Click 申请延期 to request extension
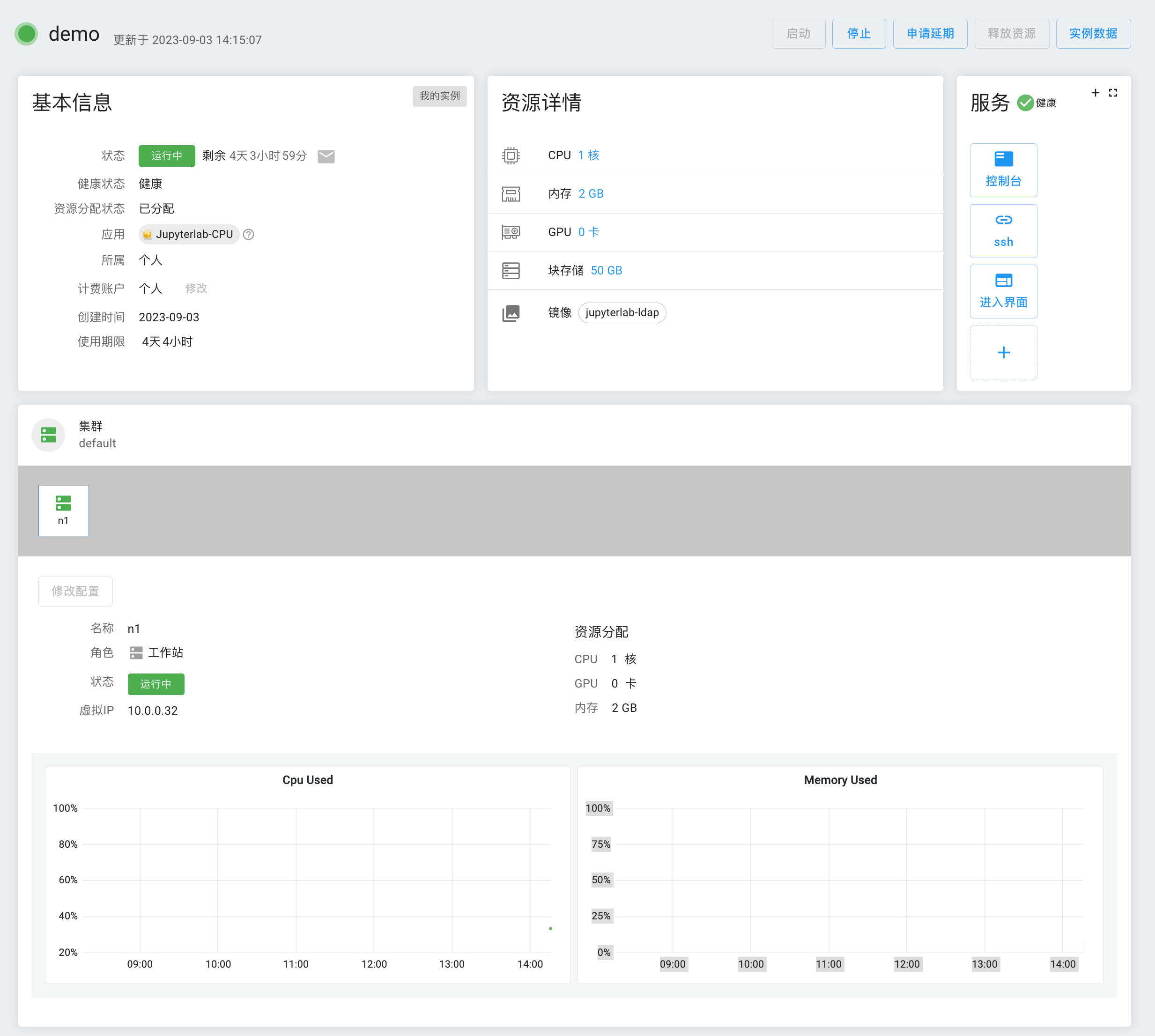 (930, 34)
